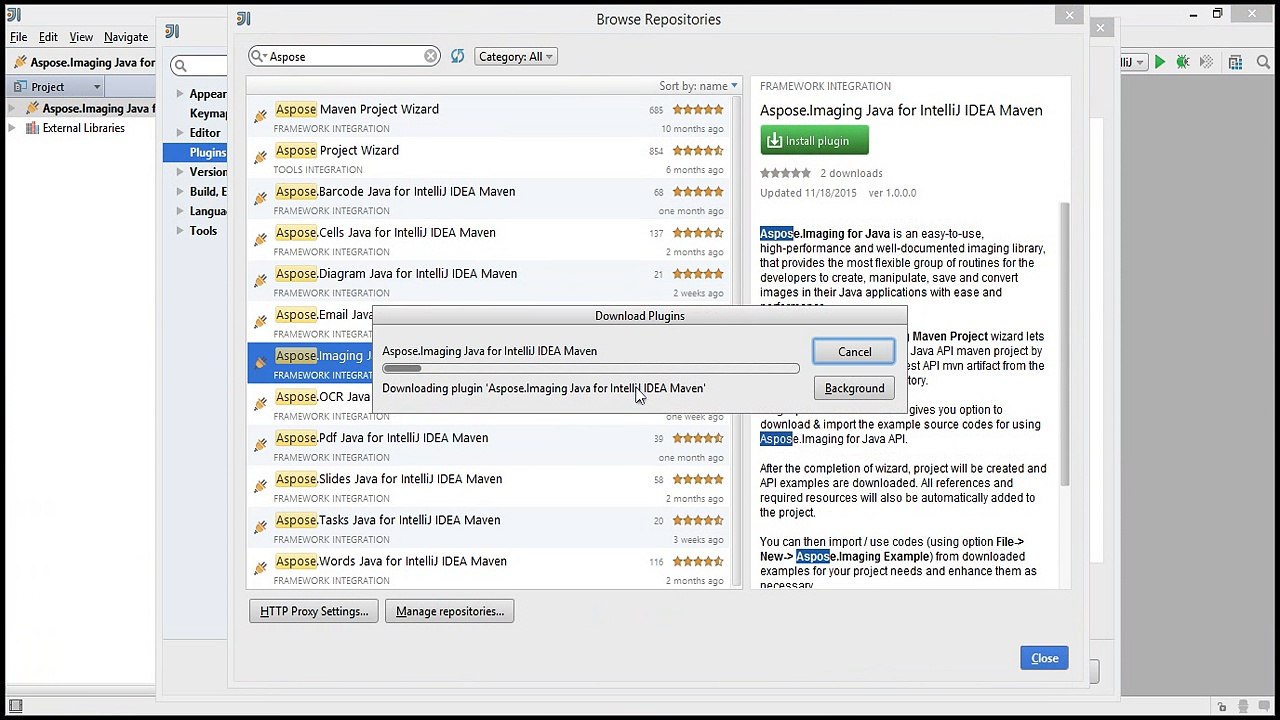Viewport: 1280px width, 720px height.
Task: Click plugin icon beside Aspose.Tasks
Action: [260, 526]
